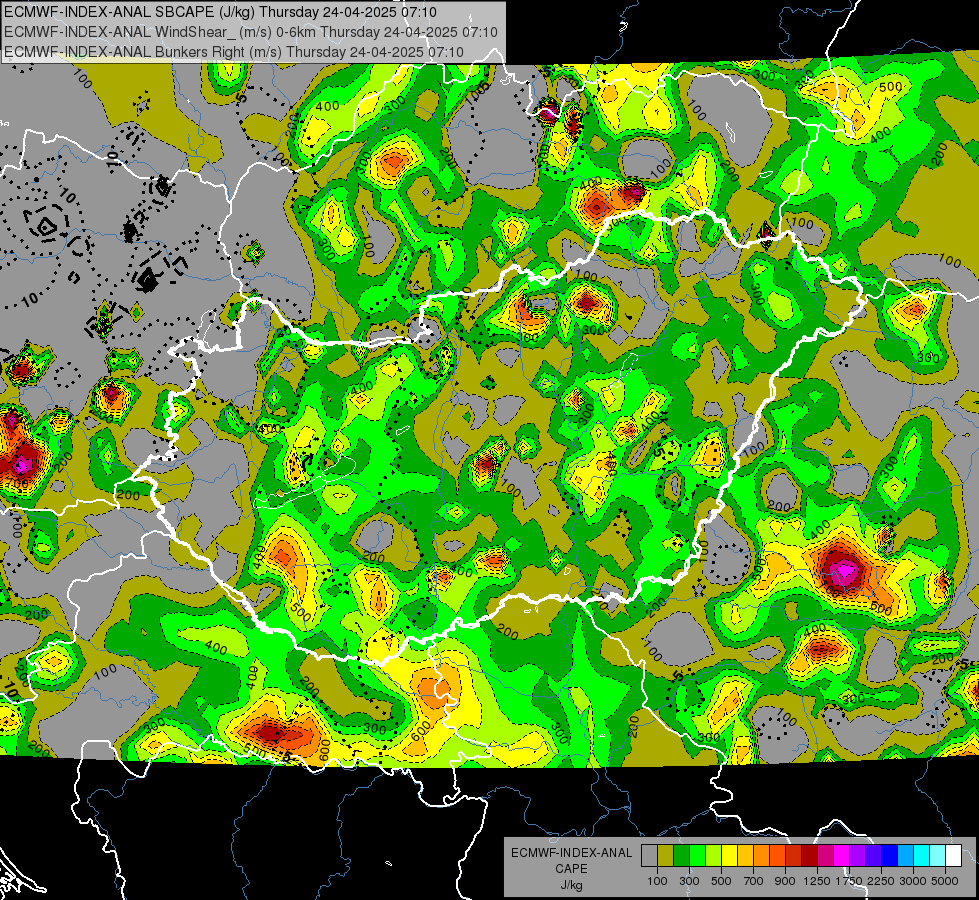Click legend value 2250

(x=881, y=881)
